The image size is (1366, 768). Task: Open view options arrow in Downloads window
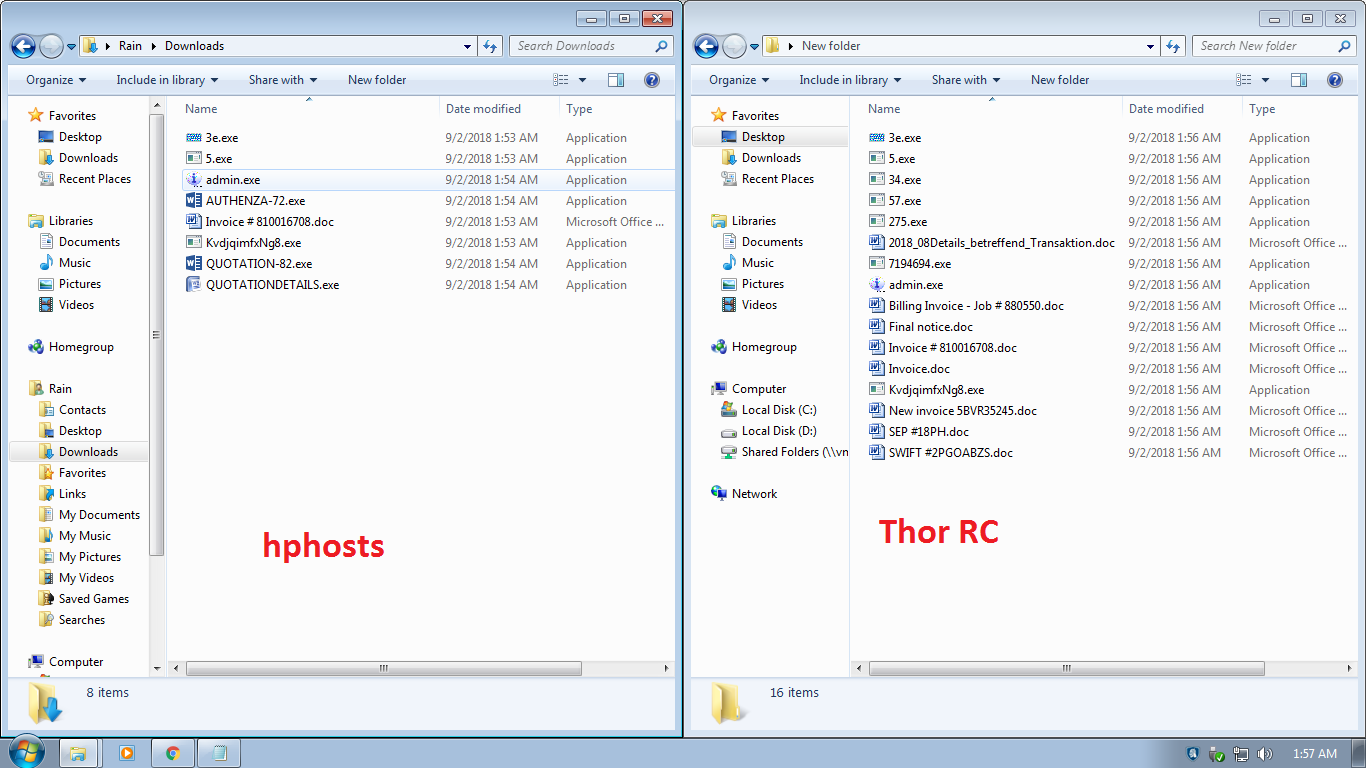pos(582,80)
